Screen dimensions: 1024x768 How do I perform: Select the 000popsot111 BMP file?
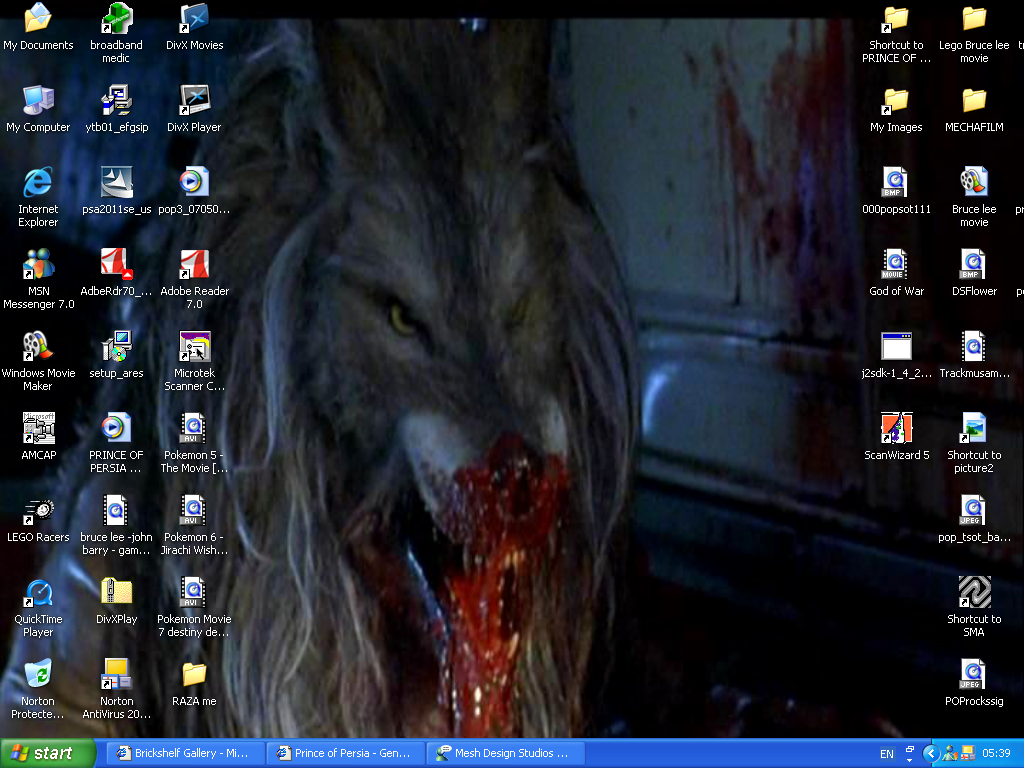896,182
